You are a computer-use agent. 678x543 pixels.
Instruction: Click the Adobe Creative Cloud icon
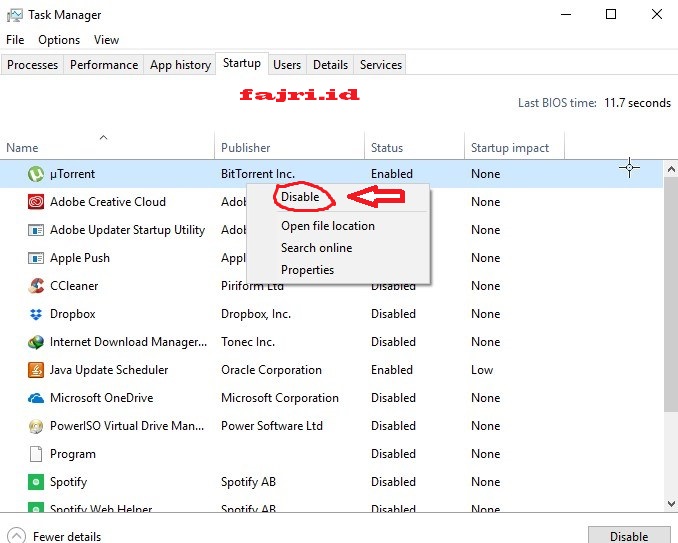click(36, 202)
